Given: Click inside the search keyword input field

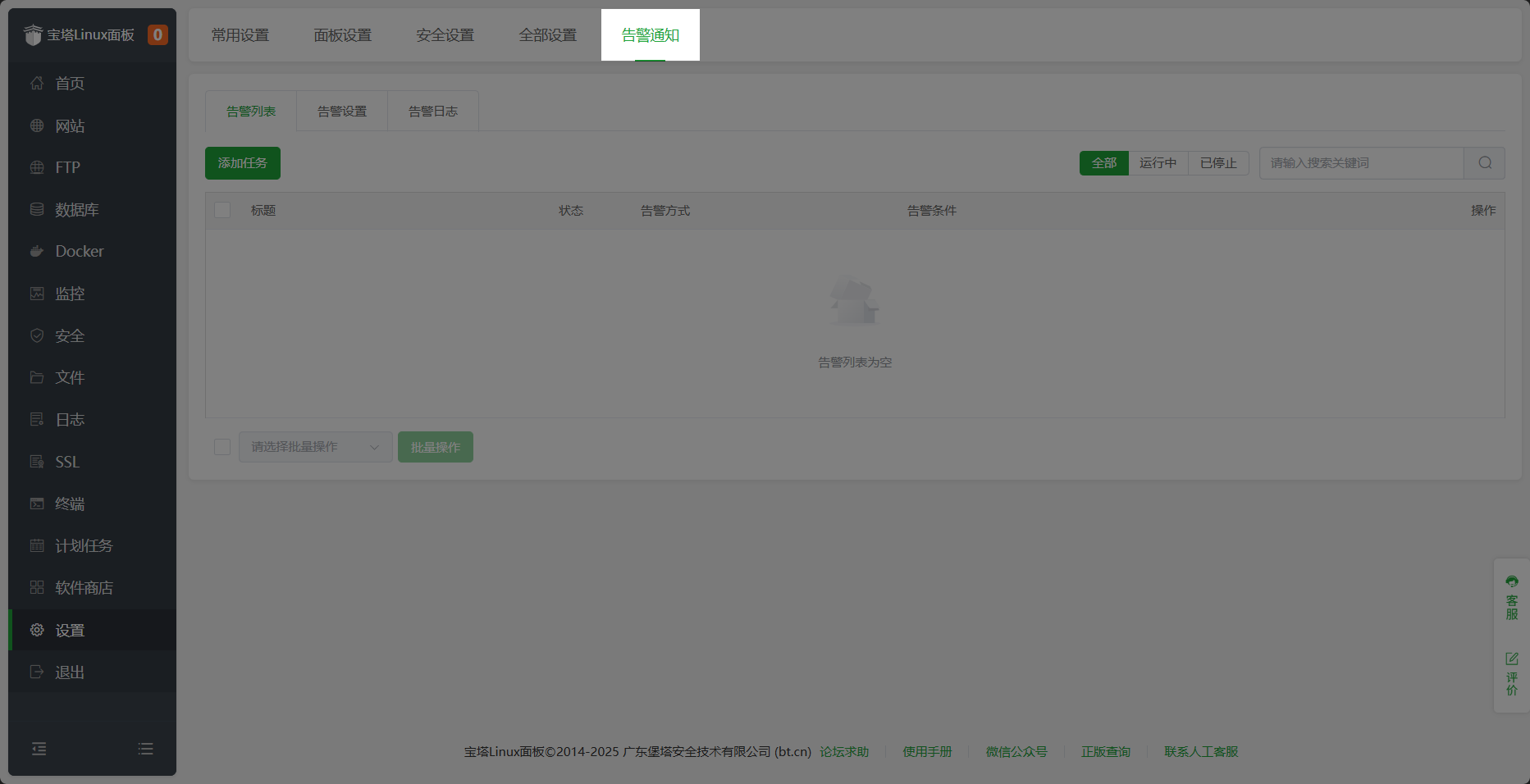Looking at the screenshot, I should pyautogui.click(x=1362, y=162).
